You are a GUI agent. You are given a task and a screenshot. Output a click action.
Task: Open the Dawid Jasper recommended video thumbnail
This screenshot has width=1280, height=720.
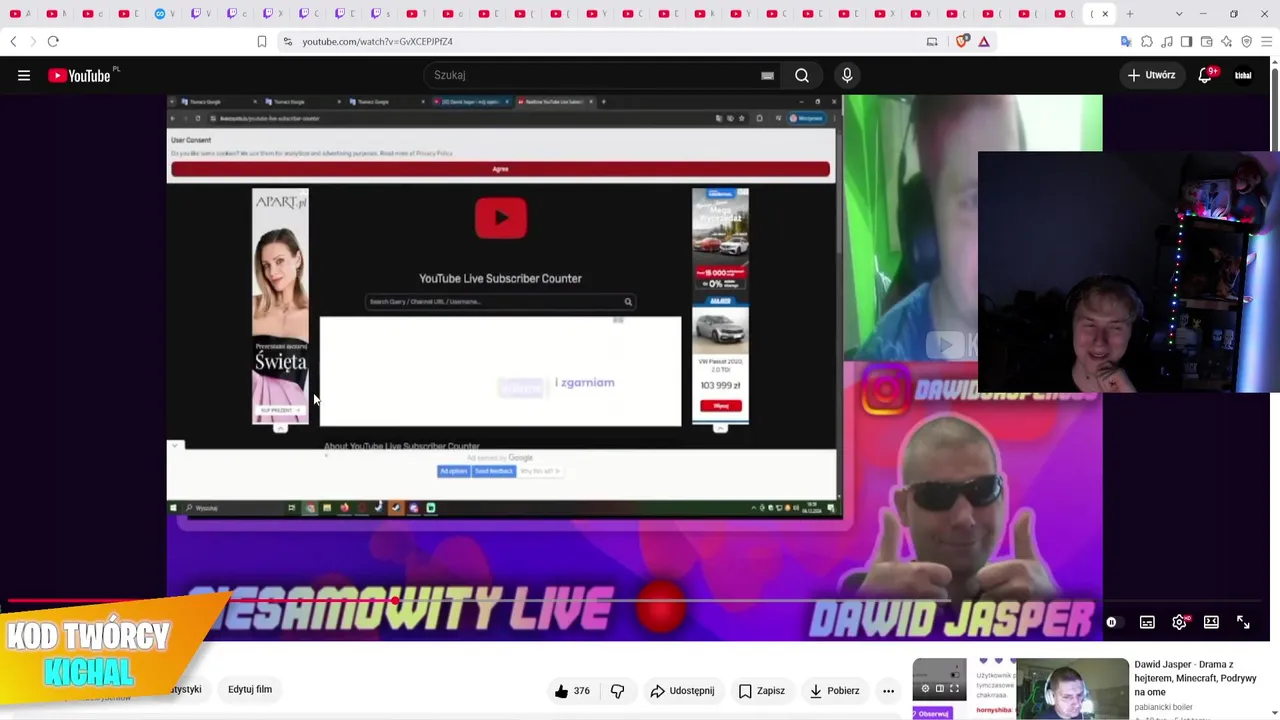[x=1020, y=688]
